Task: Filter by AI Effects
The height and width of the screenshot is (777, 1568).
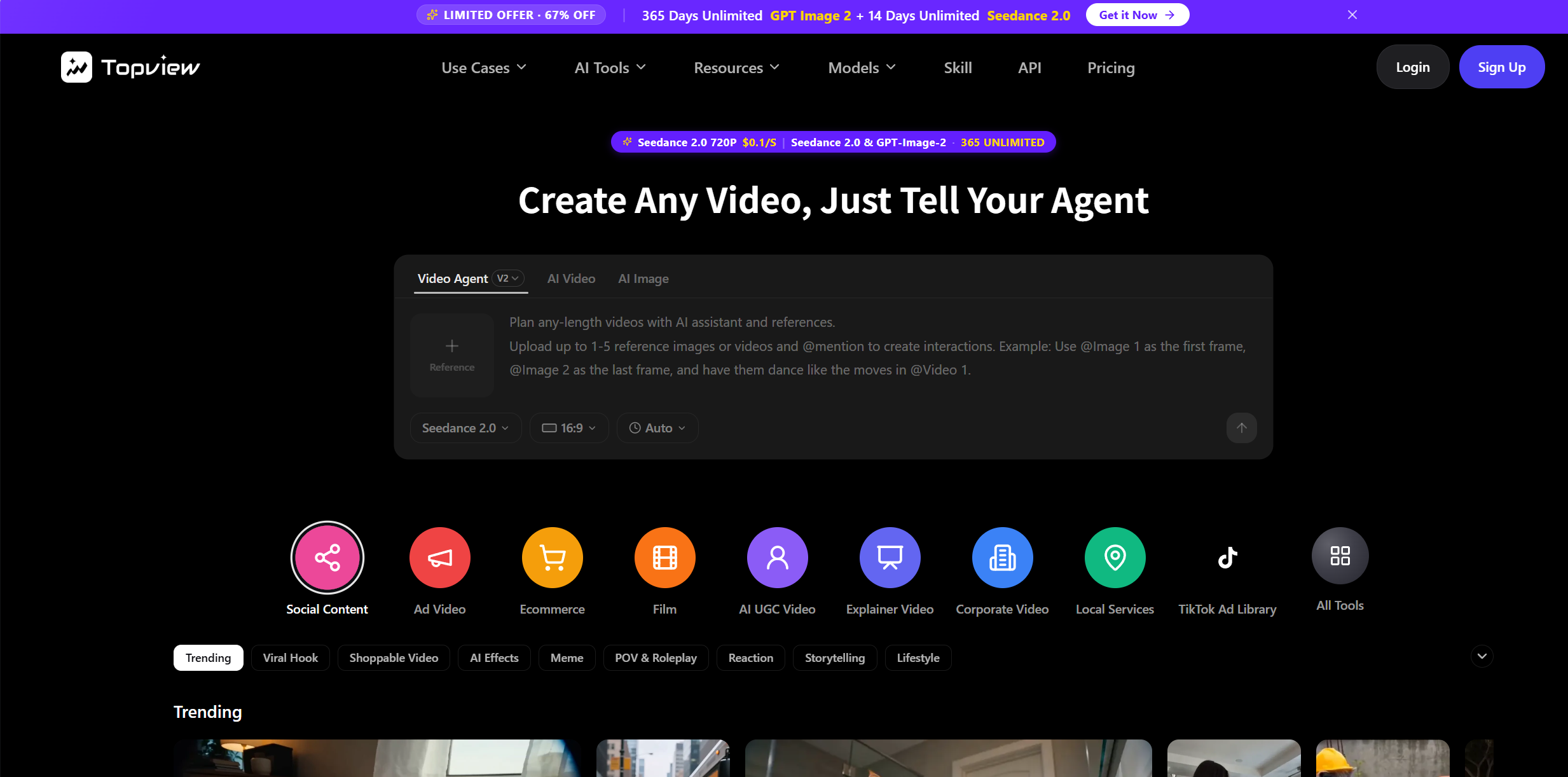Action: pyautogui.click(x=494, y=657)
